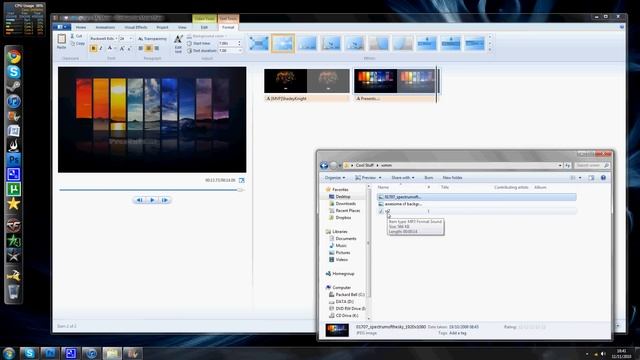Select the first storyboard clip thumbnail
This screenshot has width=640, height=360.
click(x=307, y=81)
